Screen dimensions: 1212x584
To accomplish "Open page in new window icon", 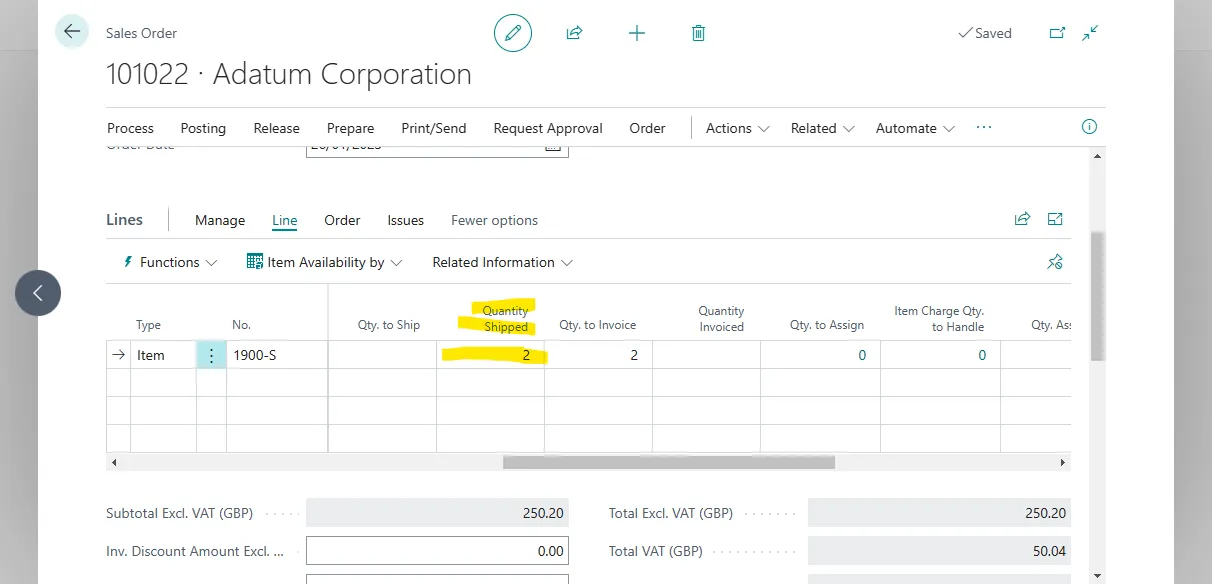I will coord(1057,33).
